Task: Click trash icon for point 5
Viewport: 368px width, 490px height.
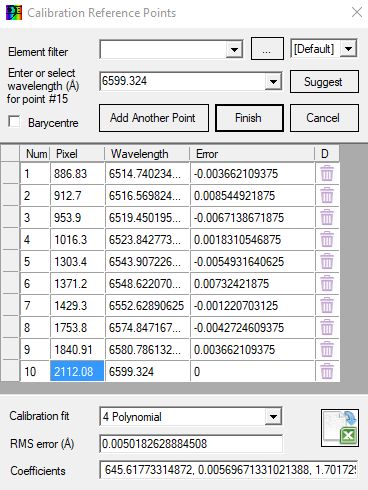Action: [327, 261]
